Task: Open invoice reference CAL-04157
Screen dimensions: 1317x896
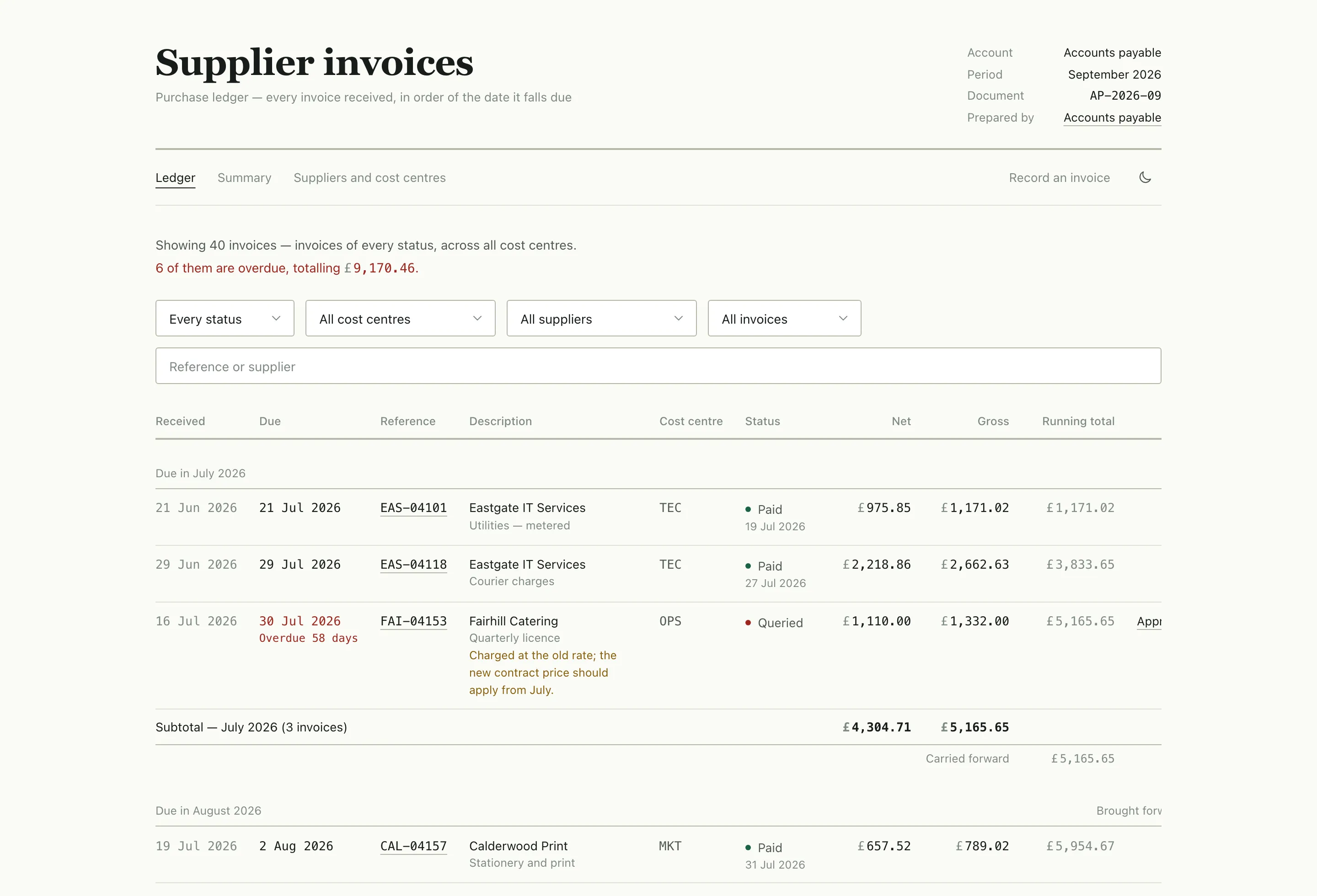Action: pos(413,846)
